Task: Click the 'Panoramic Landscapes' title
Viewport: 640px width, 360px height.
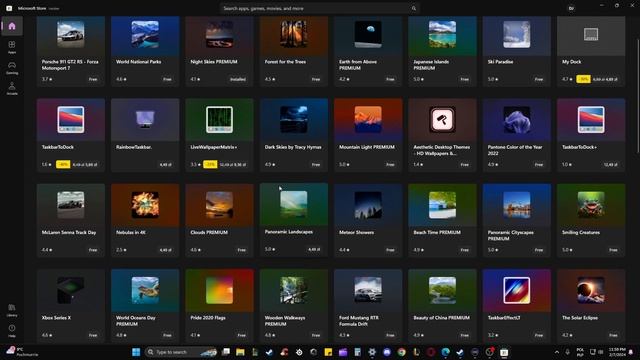Action: click(x=289, y=232)
